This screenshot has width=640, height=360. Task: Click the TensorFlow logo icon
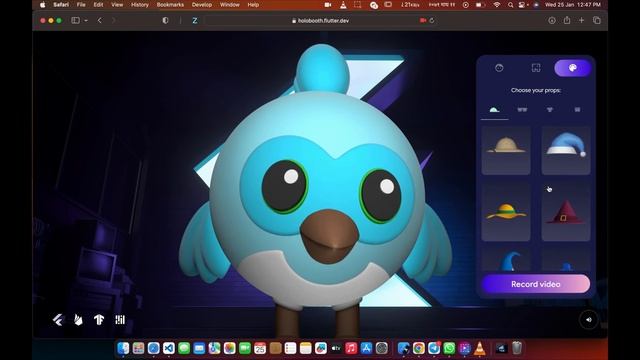pos(99,320)
